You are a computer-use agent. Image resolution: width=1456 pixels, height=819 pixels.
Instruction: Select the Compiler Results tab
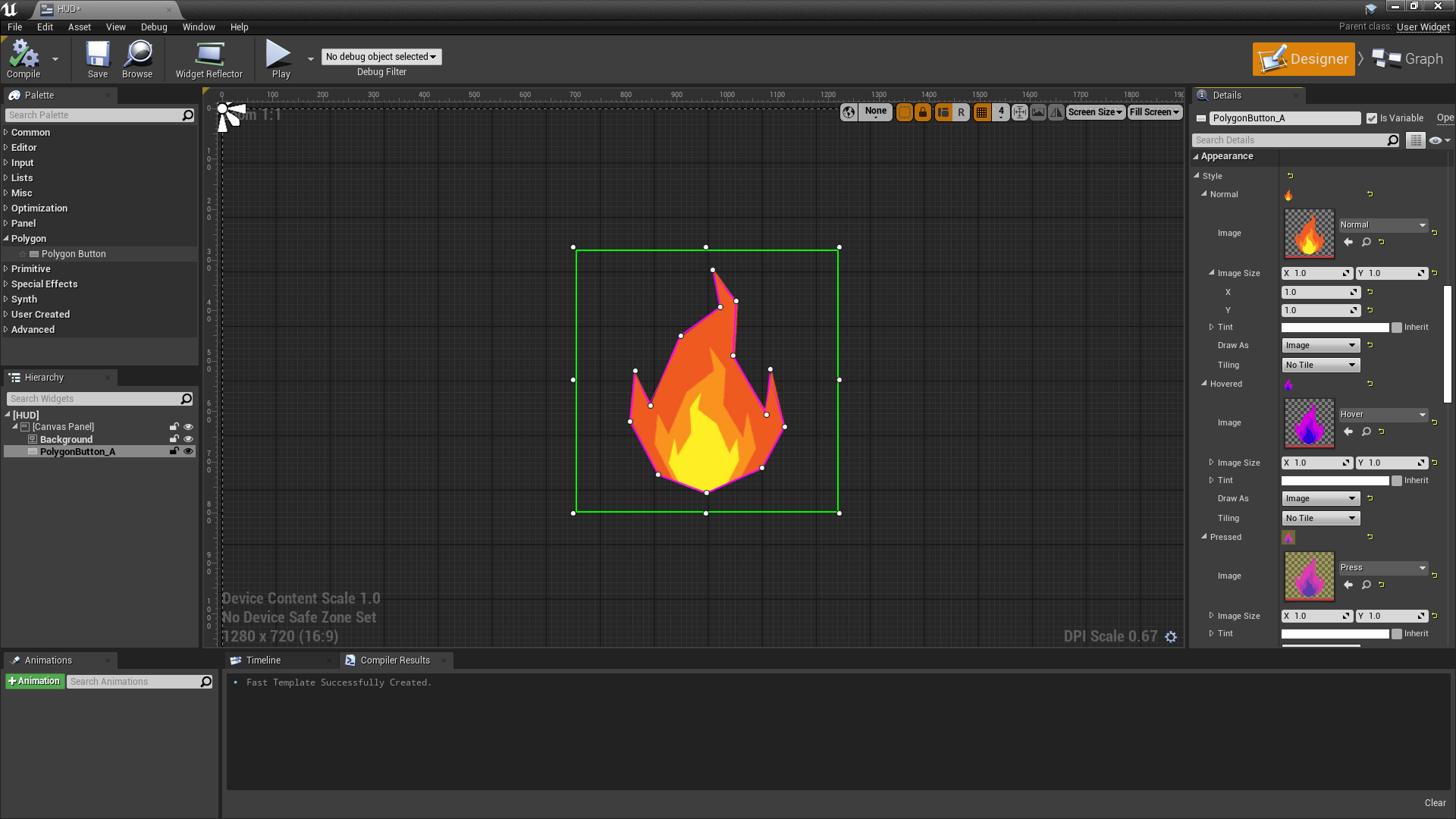[395, 660]
